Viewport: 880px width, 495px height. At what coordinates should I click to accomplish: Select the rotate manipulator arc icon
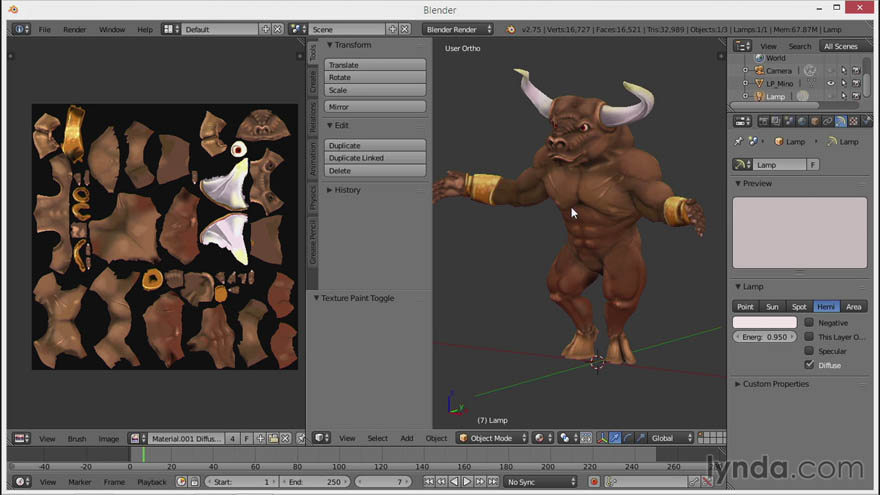628,438
